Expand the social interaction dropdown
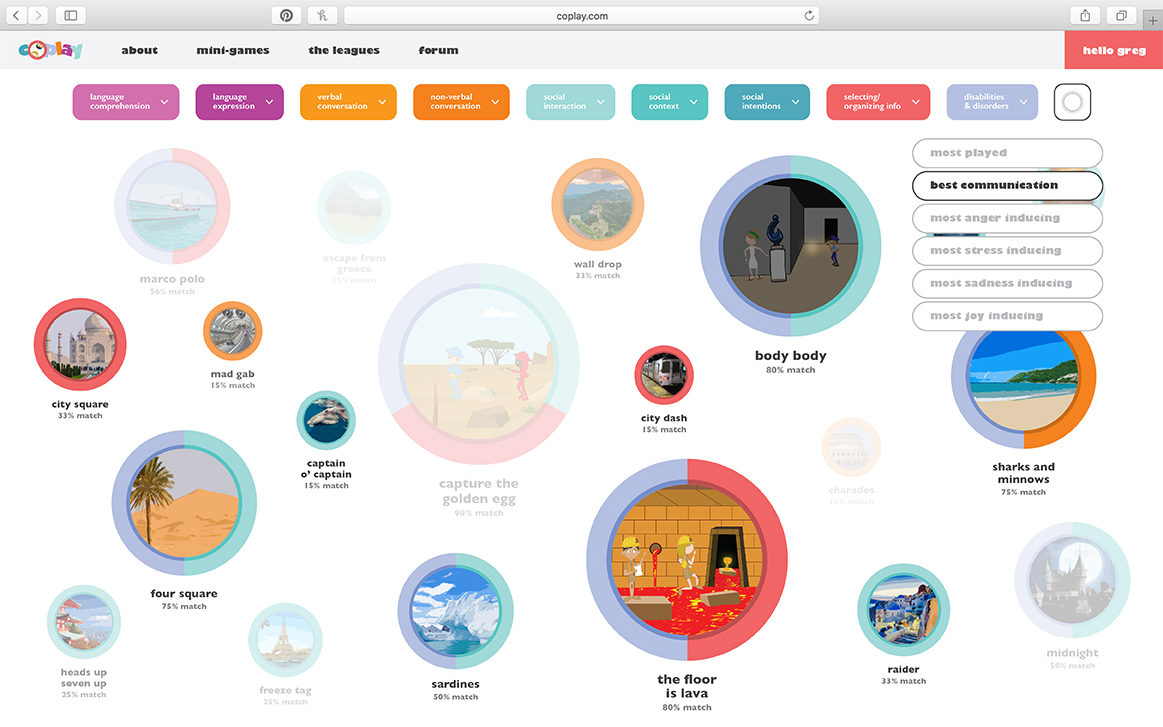This screenshot has height=727, width=1163. point(570,102)
